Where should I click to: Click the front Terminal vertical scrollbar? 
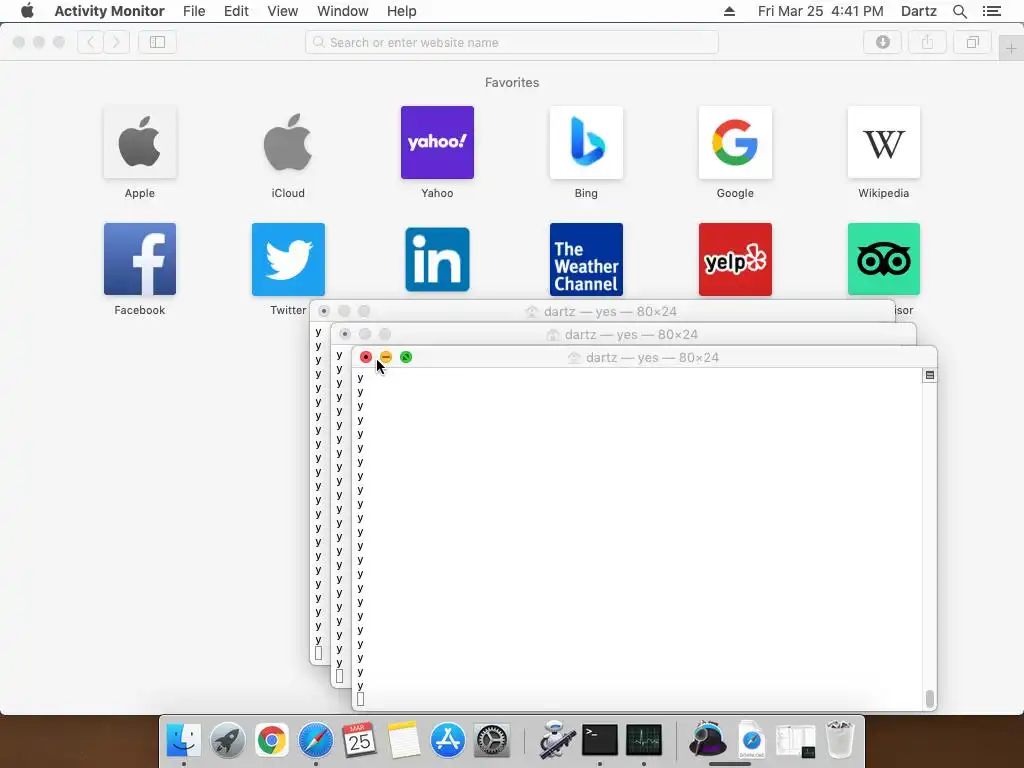[x=930, y=699]
